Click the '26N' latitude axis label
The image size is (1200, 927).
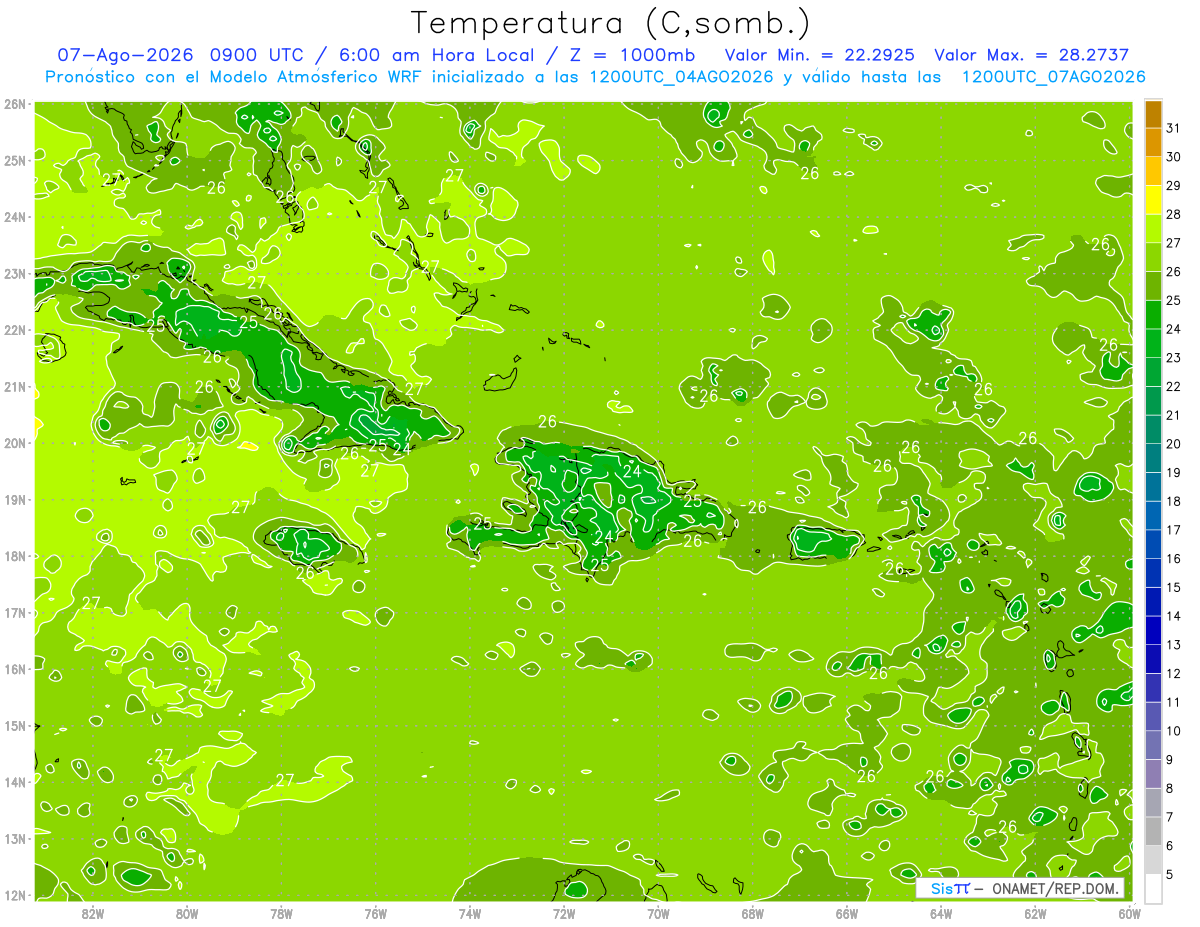coord(16,104)
